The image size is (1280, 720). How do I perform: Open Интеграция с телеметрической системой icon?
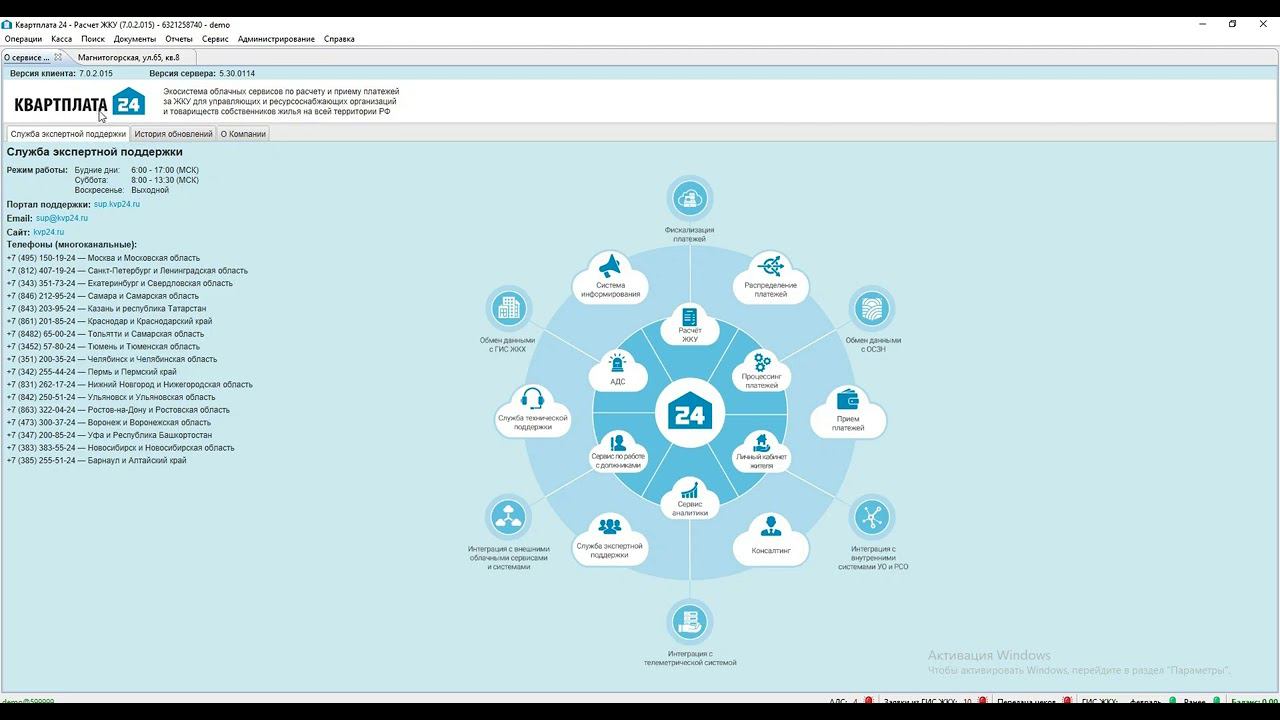point(690,621)
